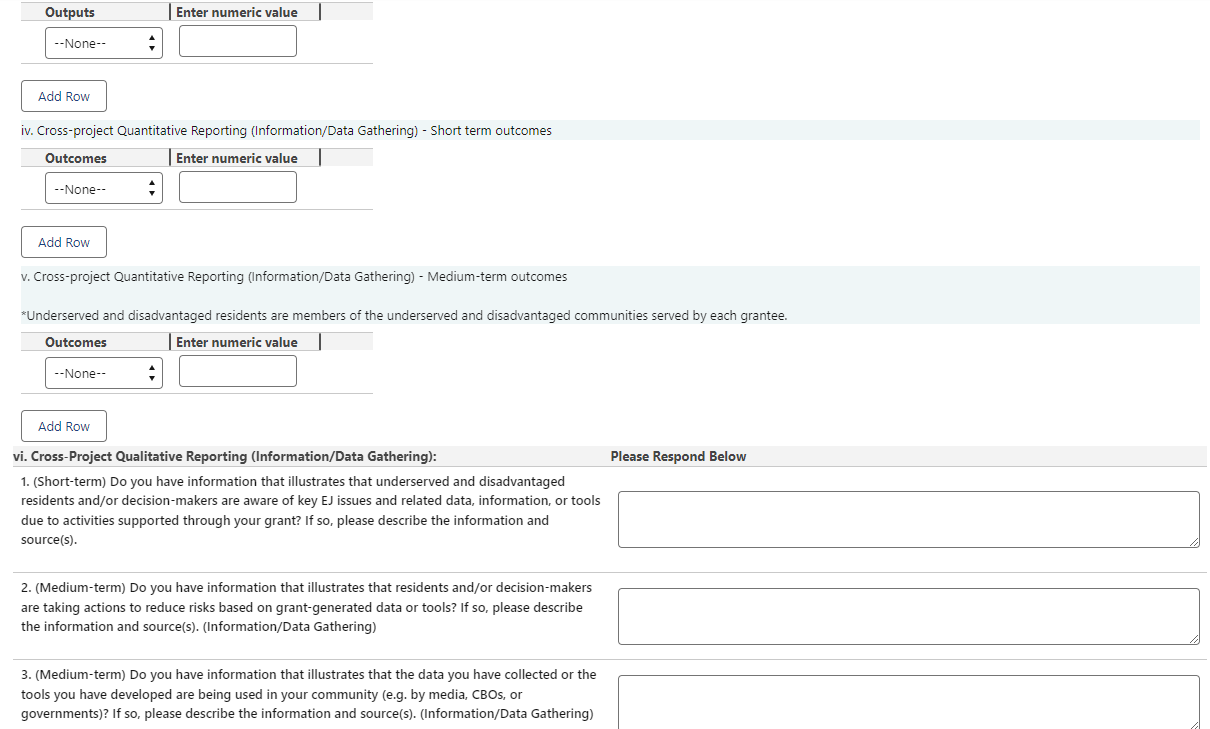Click resize handle of question 2 response box
Viewport: 1210px width, 729px height.
tap(1194, 639)
